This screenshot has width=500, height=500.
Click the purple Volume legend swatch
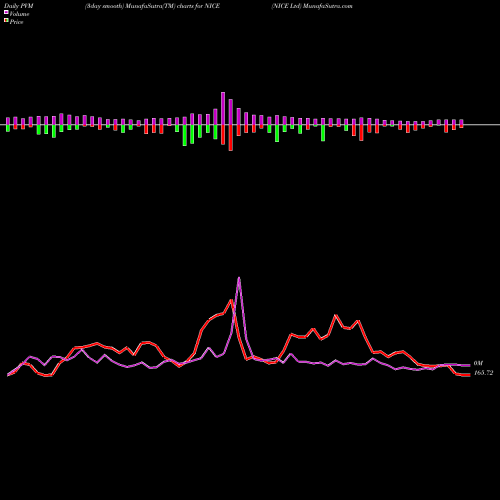(x=6, y=12)
